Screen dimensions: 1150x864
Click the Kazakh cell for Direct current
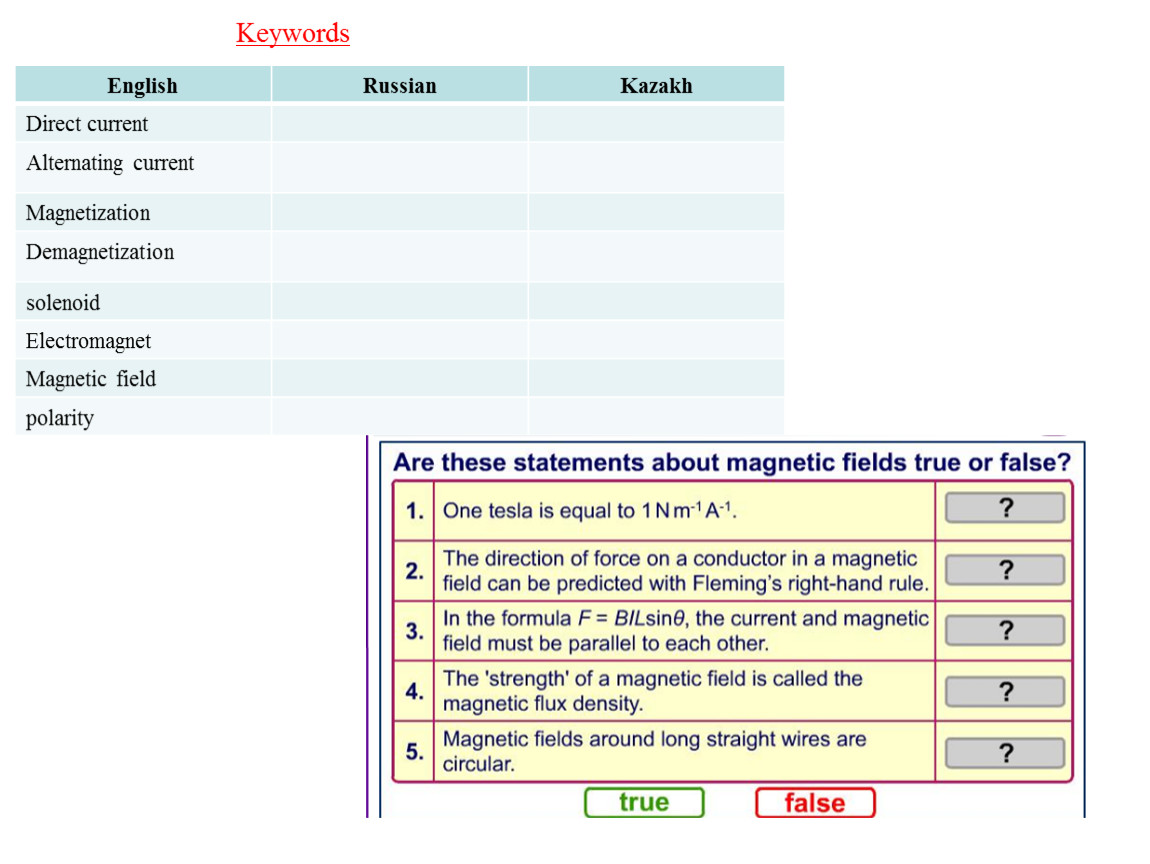click(x=656, y=123)
